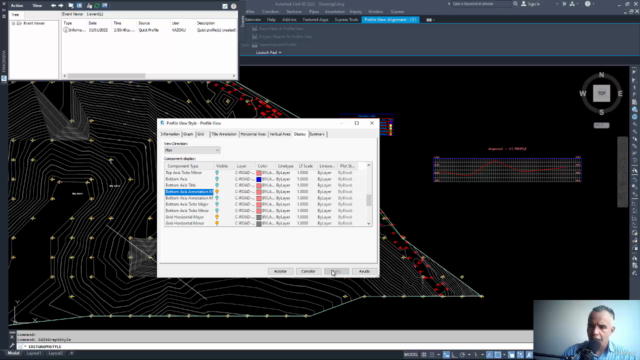Image resolution: width=640 pixels, height=360 pixels.
Task: Toggle visibility bulb for Grid Horizontal Major
Action: (217, 217)
